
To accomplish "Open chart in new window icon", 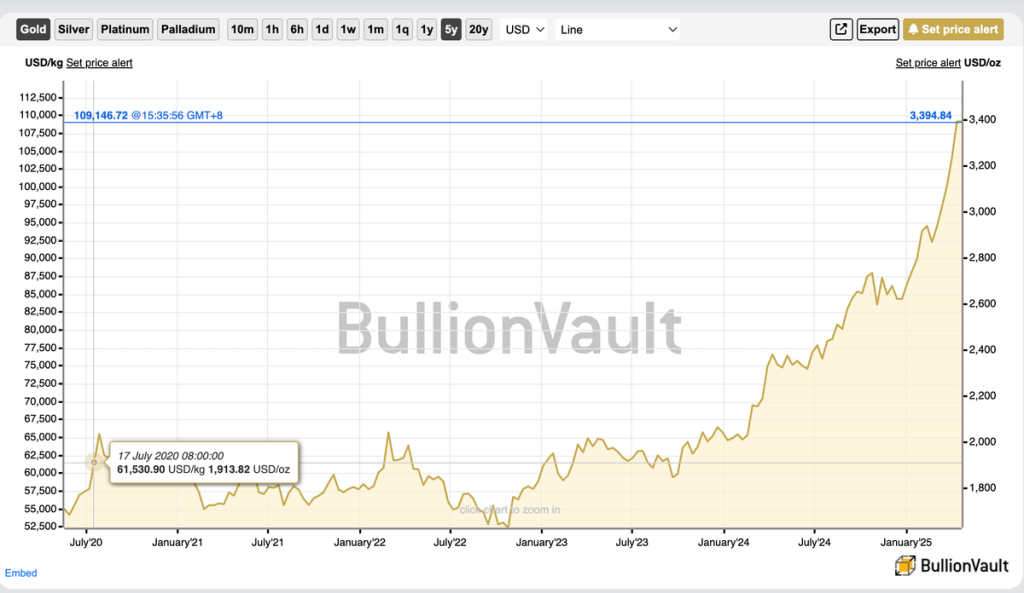I will (841, 29).
